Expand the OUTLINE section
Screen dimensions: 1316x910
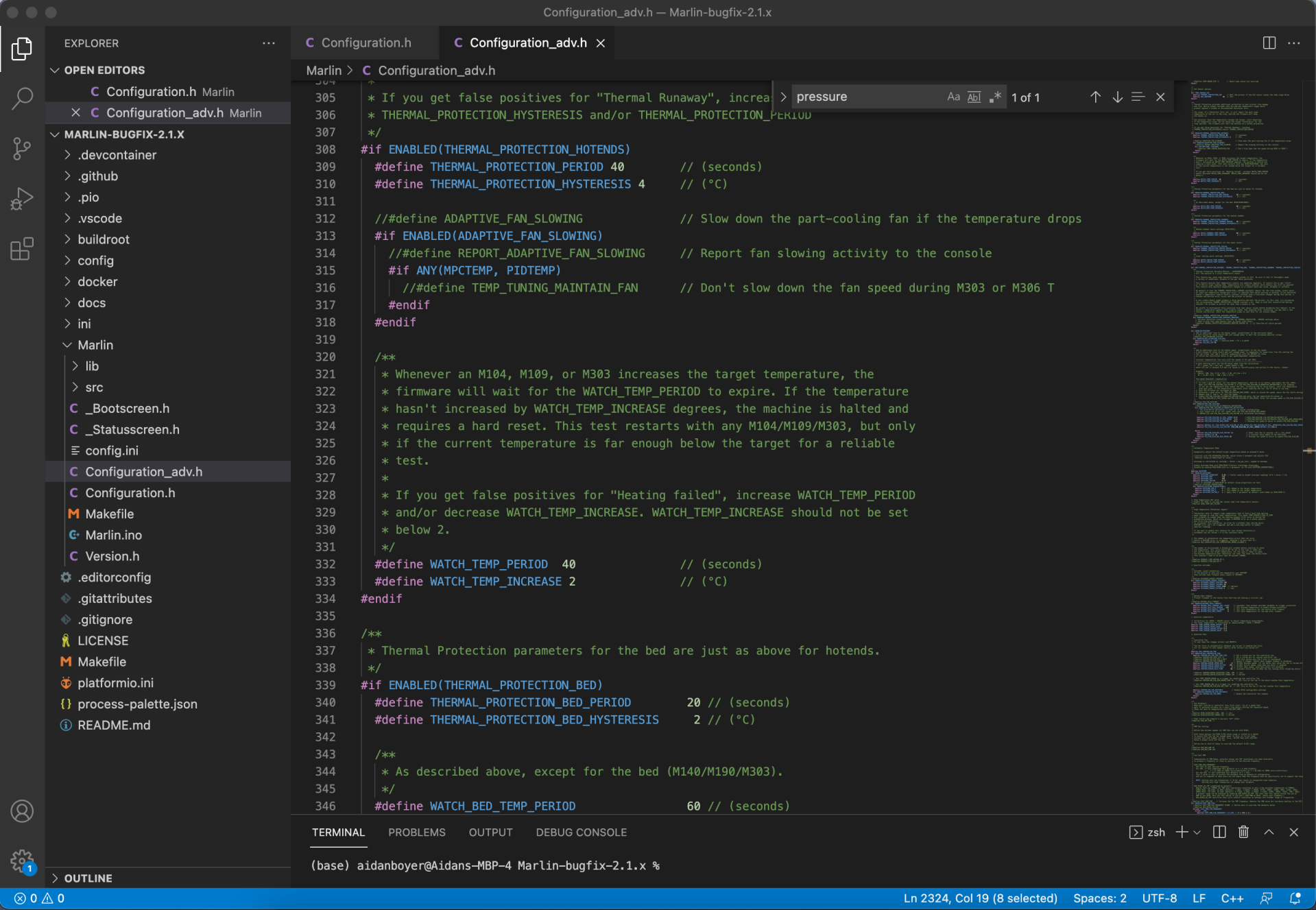[88, 878]
